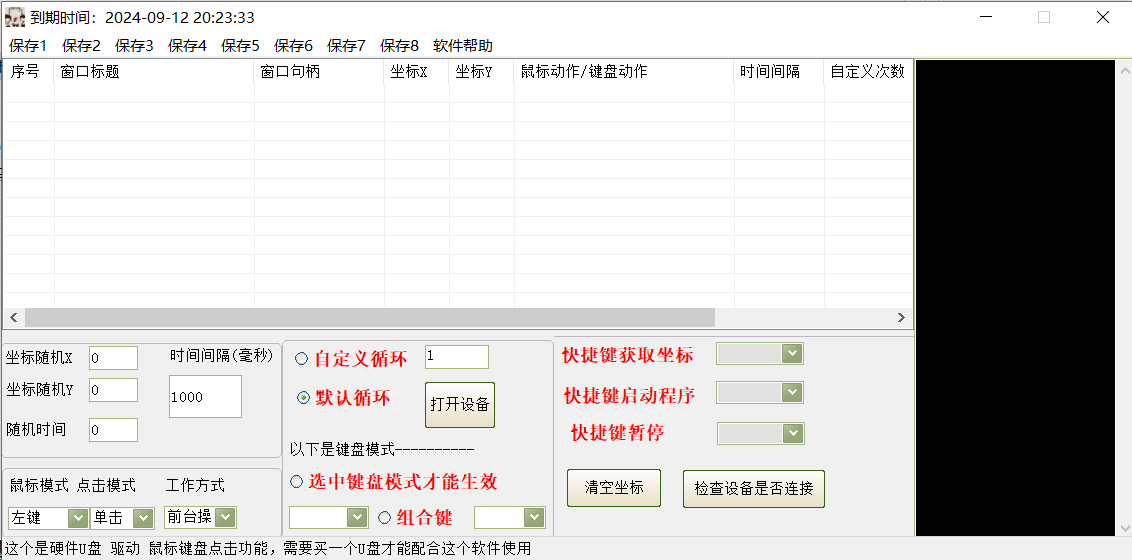Click the app icon in title bar
This screenshot has height=560, width=1132.
click(x=15, y=17)
